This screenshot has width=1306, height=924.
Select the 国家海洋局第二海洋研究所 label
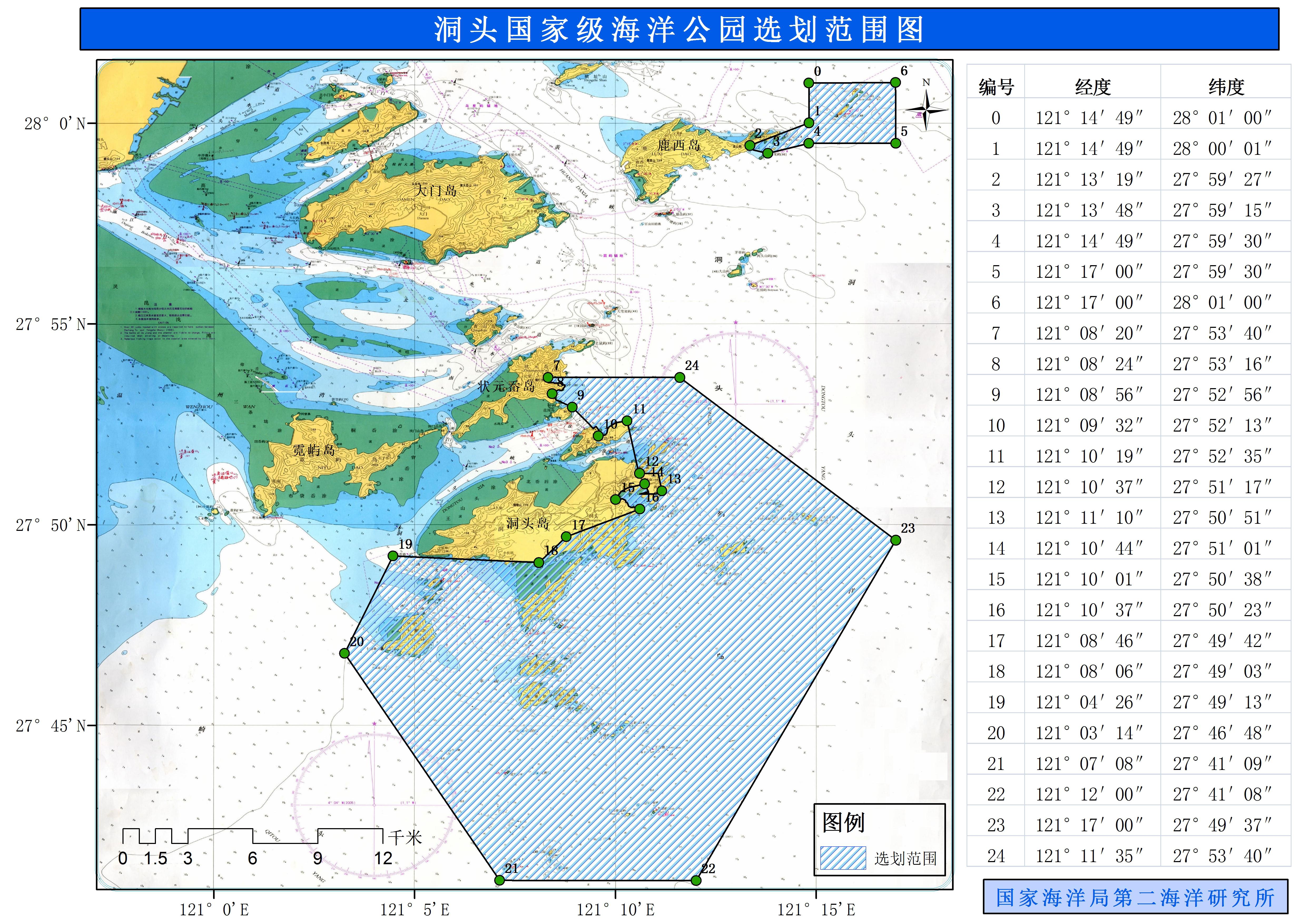tap(1135, 897)
